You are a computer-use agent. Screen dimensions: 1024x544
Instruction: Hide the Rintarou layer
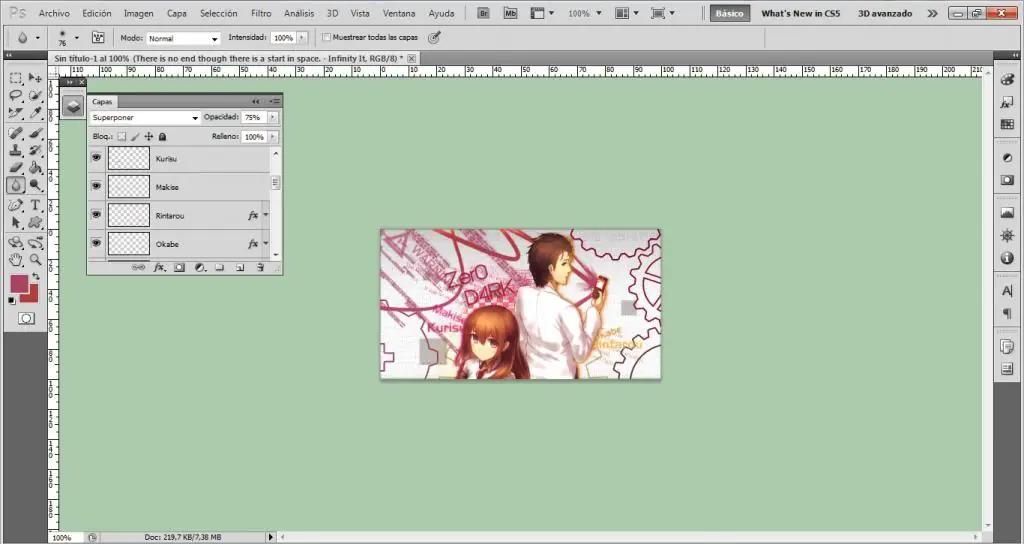click(97, 214)
